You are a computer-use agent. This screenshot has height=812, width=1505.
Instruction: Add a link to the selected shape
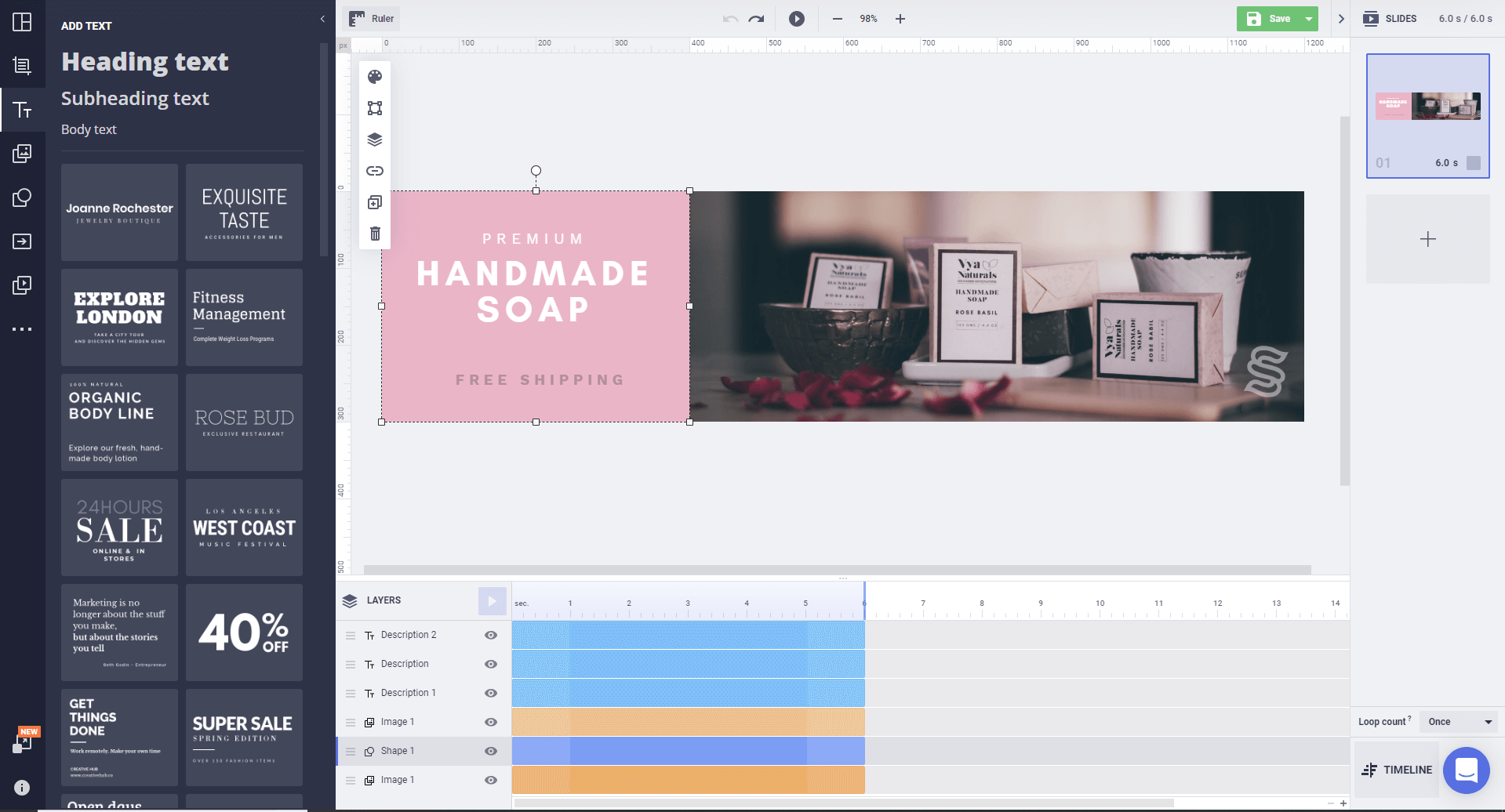pyautogui.click(x=375, y=170)
